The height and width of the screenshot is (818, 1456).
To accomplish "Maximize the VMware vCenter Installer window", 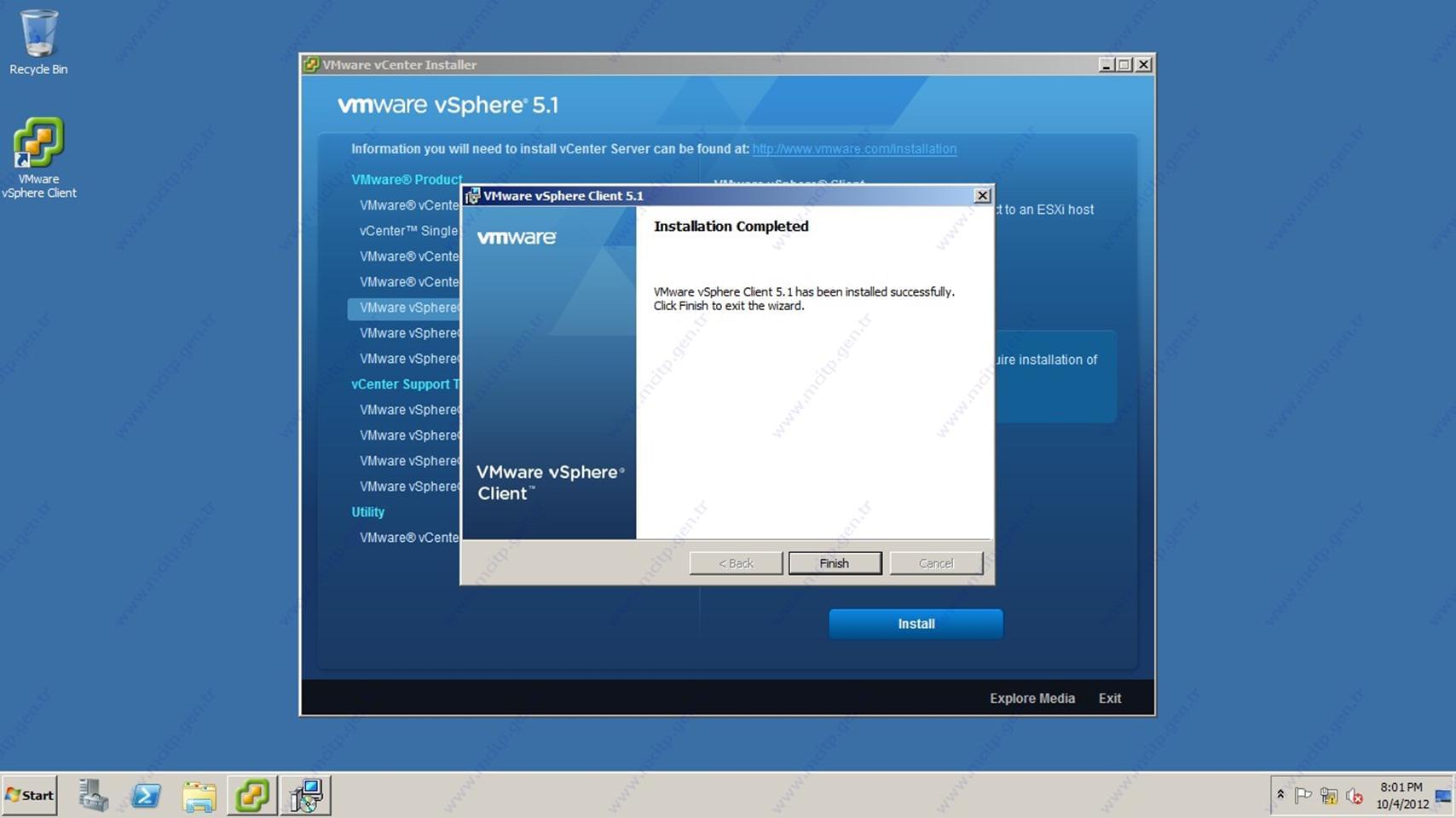I will [1124, 65].
